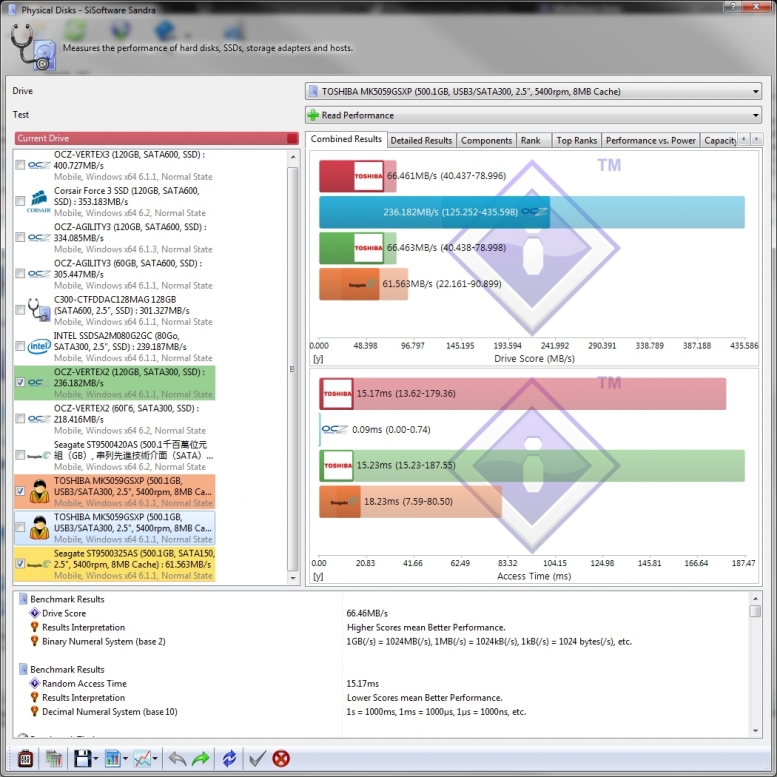
Task: Check the INTEL SSDSA2M080G2GC checkbox
Action: tap(20, 346)
